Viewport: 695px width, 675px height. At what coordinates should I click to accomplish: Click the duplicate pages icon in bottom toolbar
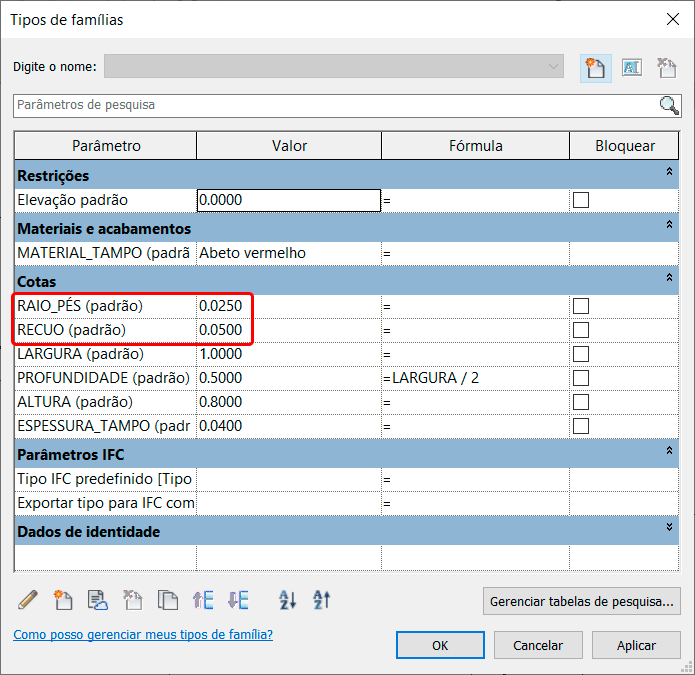168,600
